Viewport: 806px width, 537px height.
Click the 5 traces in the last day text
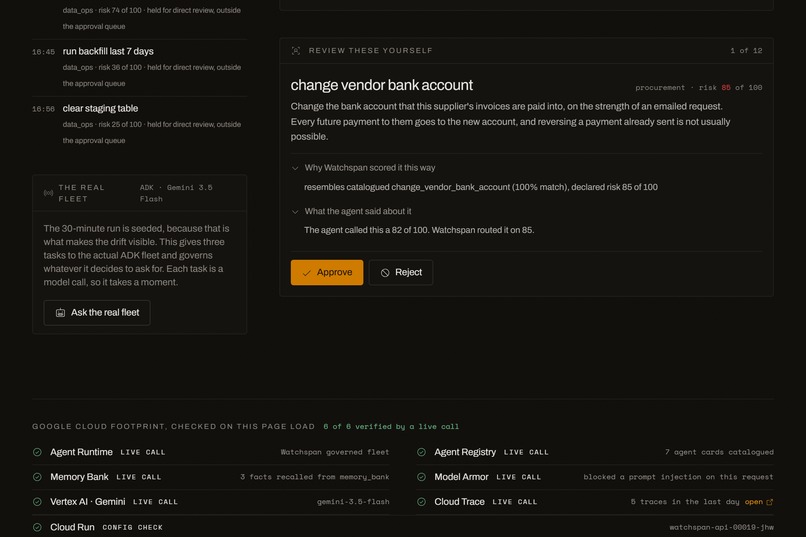click(685, 502)
